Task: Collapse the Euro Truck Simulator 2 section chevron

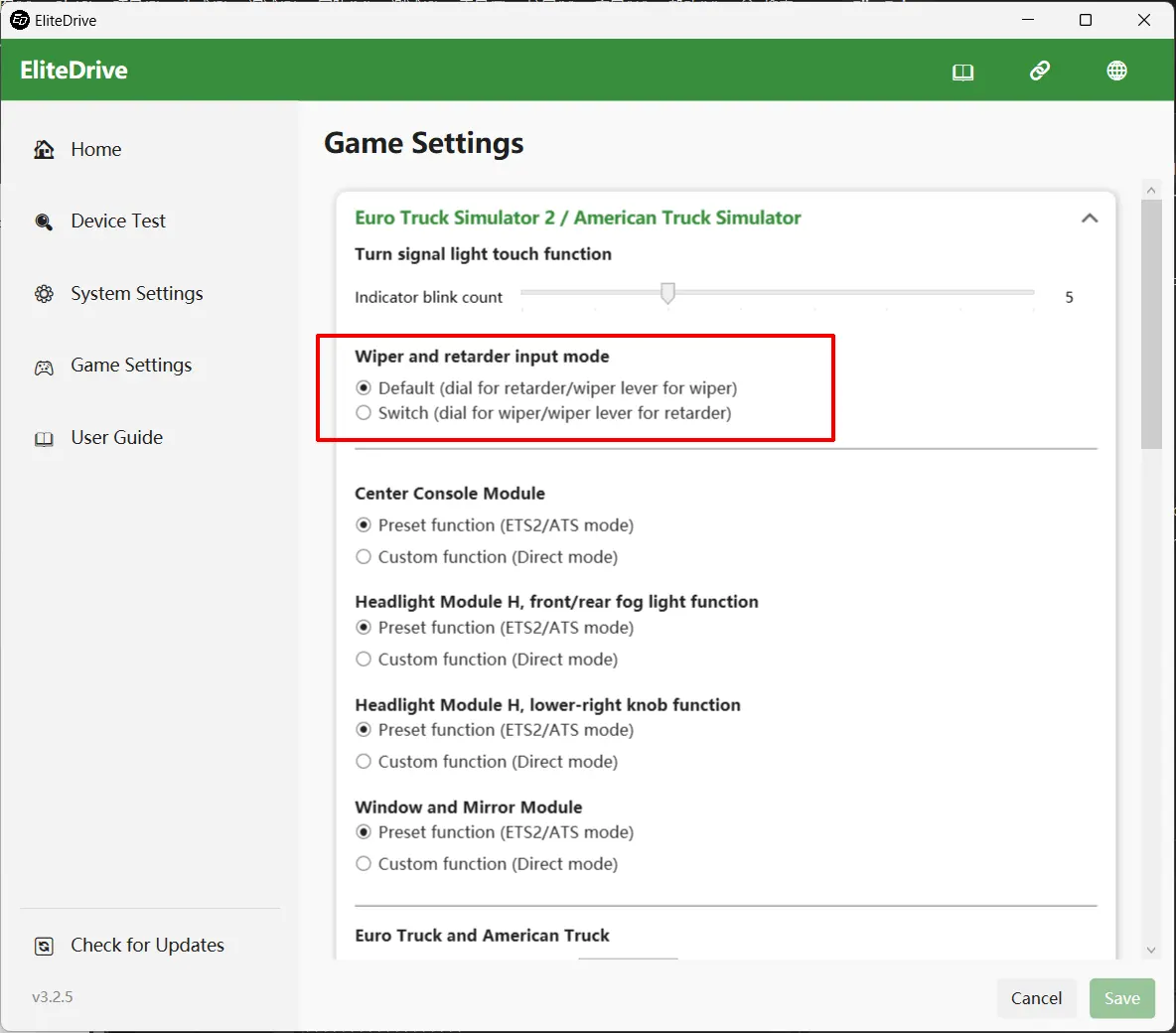Action: pyautogui.click(x=1089, y=219)
